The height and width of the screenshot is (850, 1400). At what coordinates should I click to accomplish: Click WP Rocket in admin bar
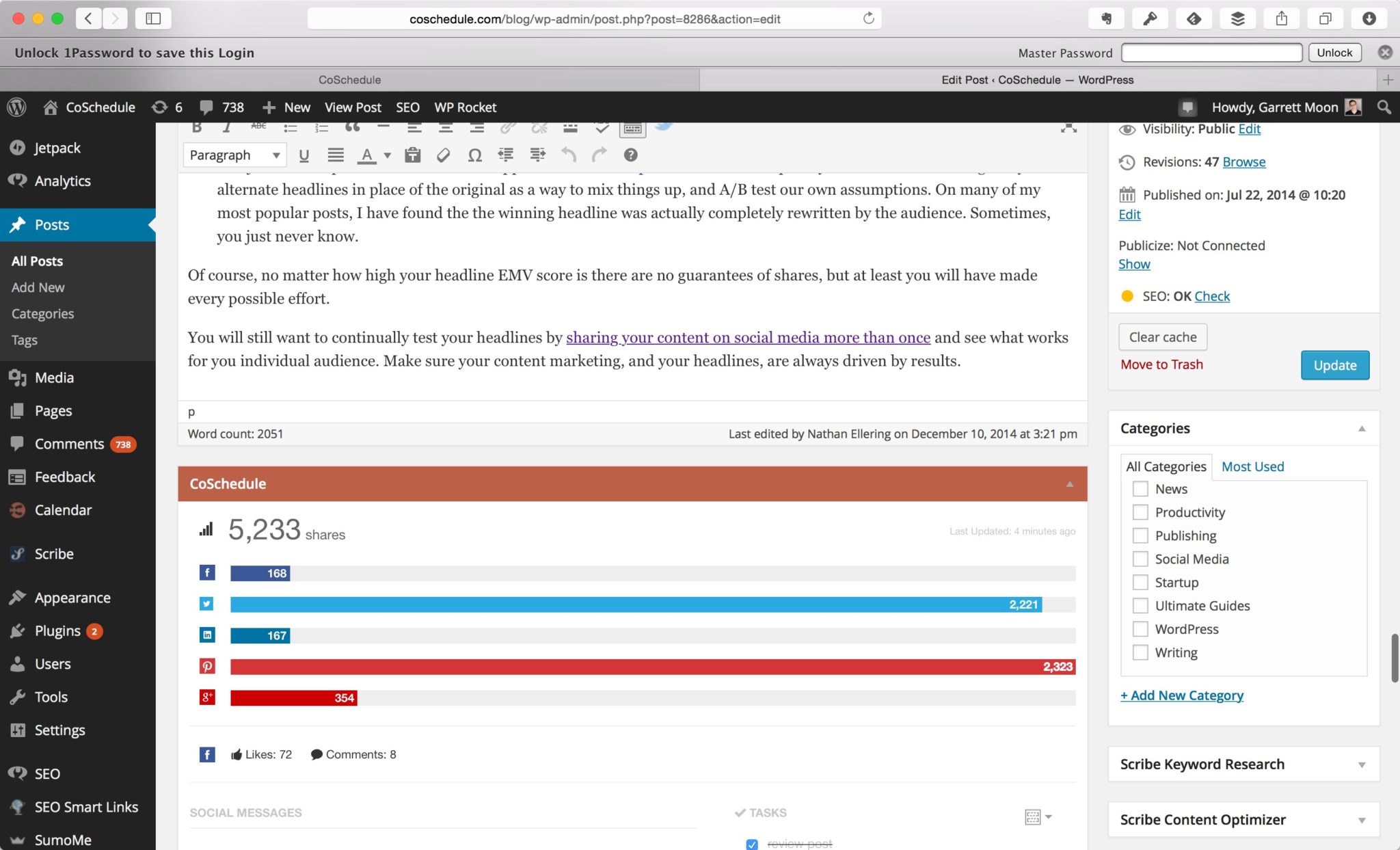465,107
